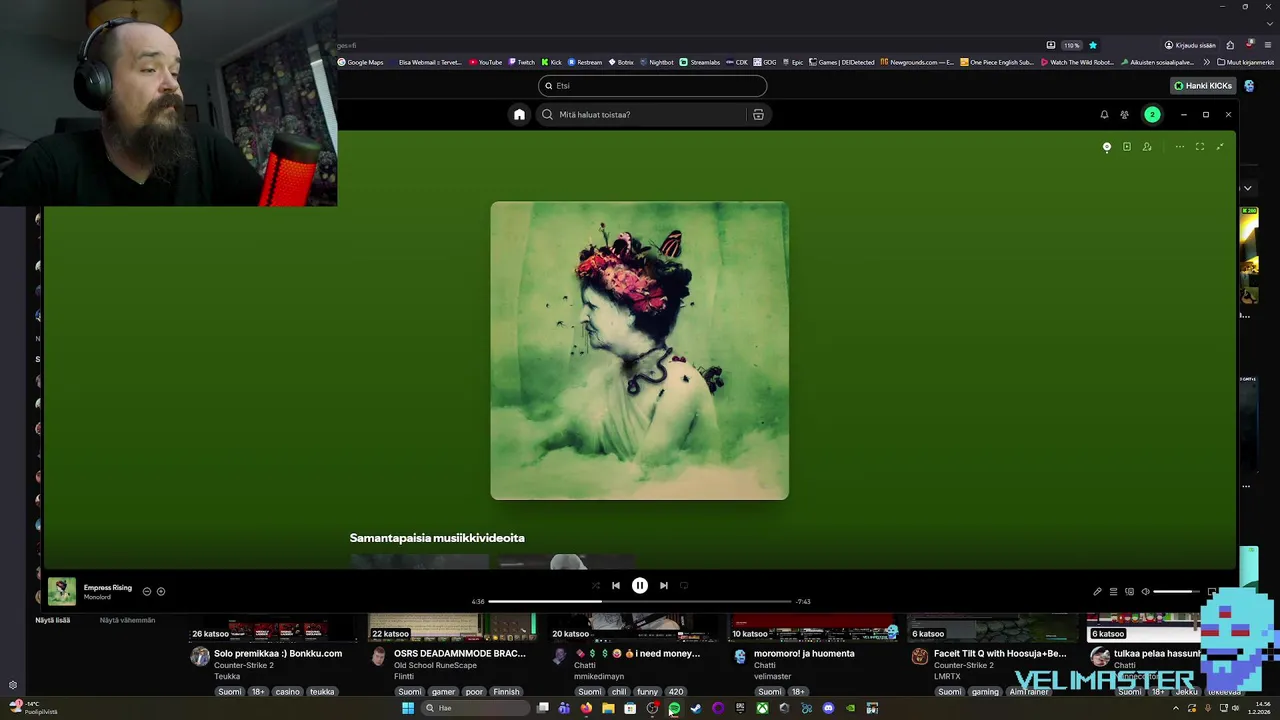
Task: Click 'chill' tag under mmikedimayn stream
Action: (x=619, y=691)
